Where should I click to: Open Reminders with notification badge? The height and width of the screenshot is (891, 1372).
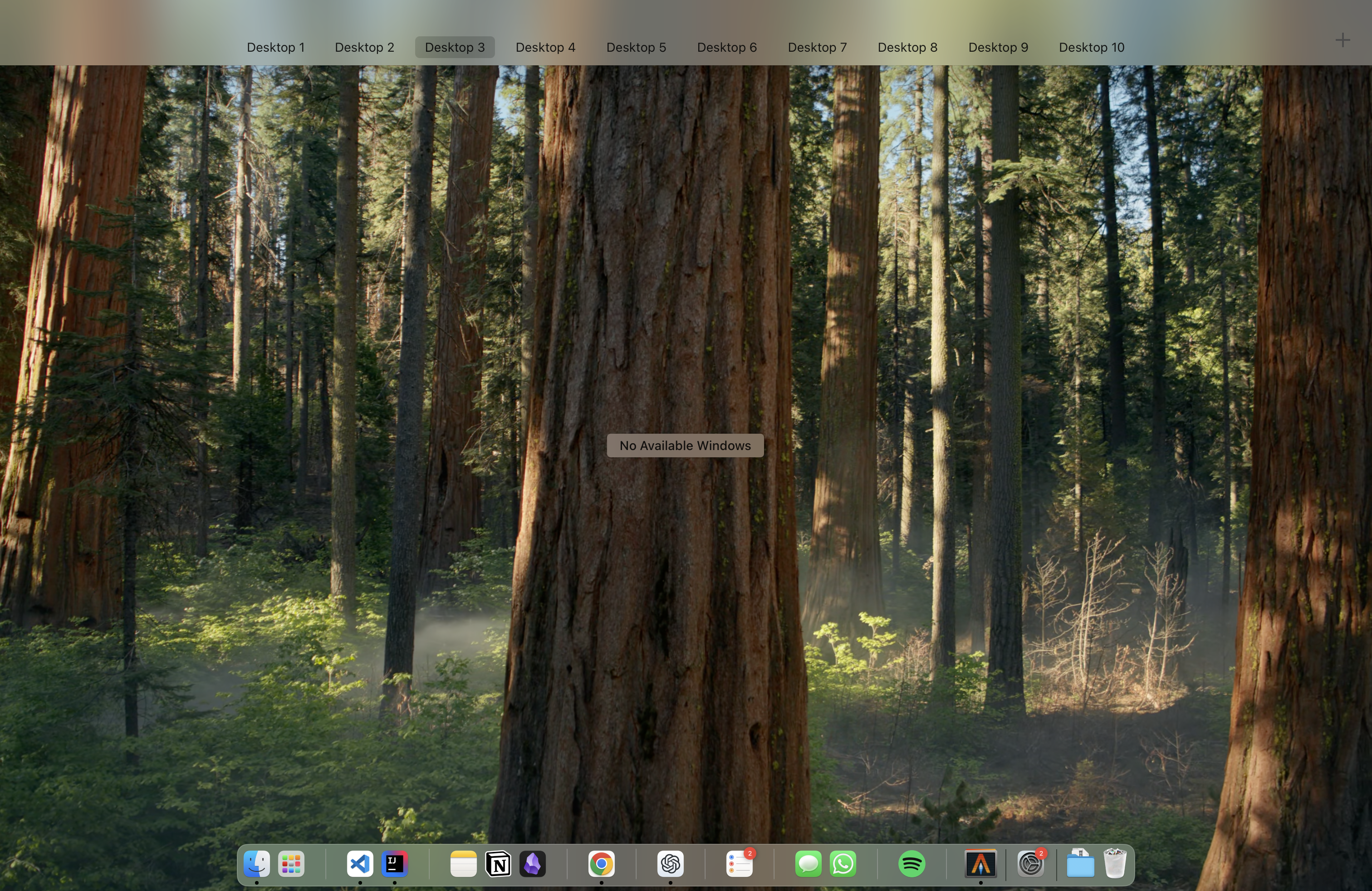(x=739, y=864)
